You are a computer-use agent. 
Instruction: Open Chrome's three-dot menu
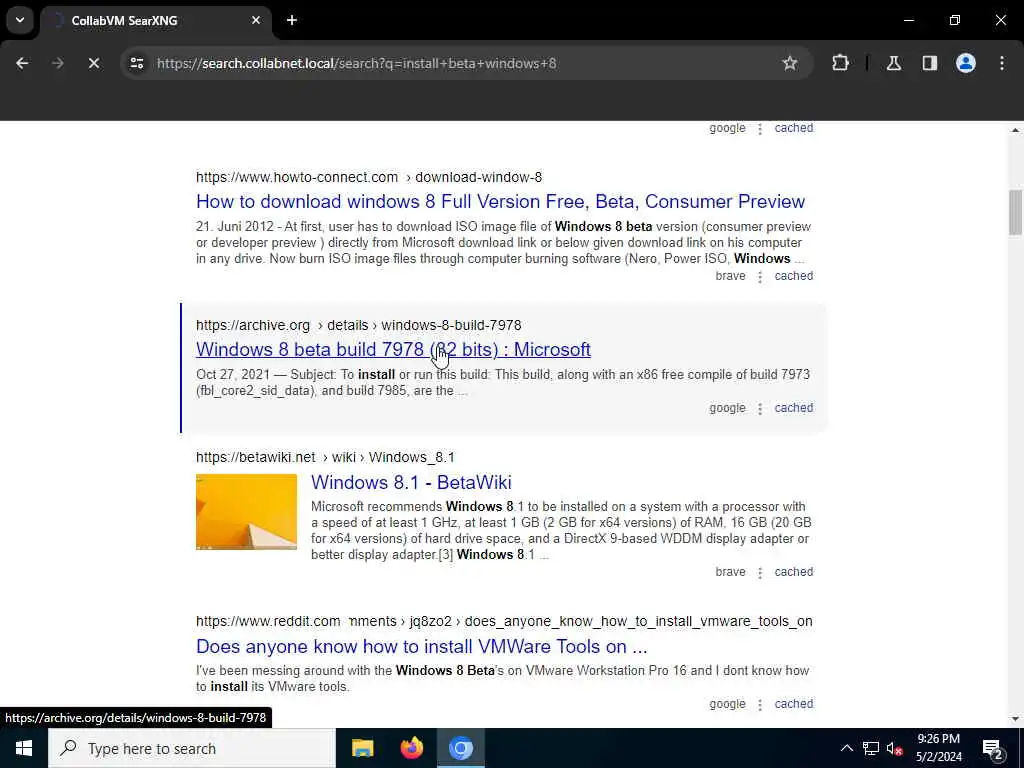pyautogui.click(x=1002, y=63)
